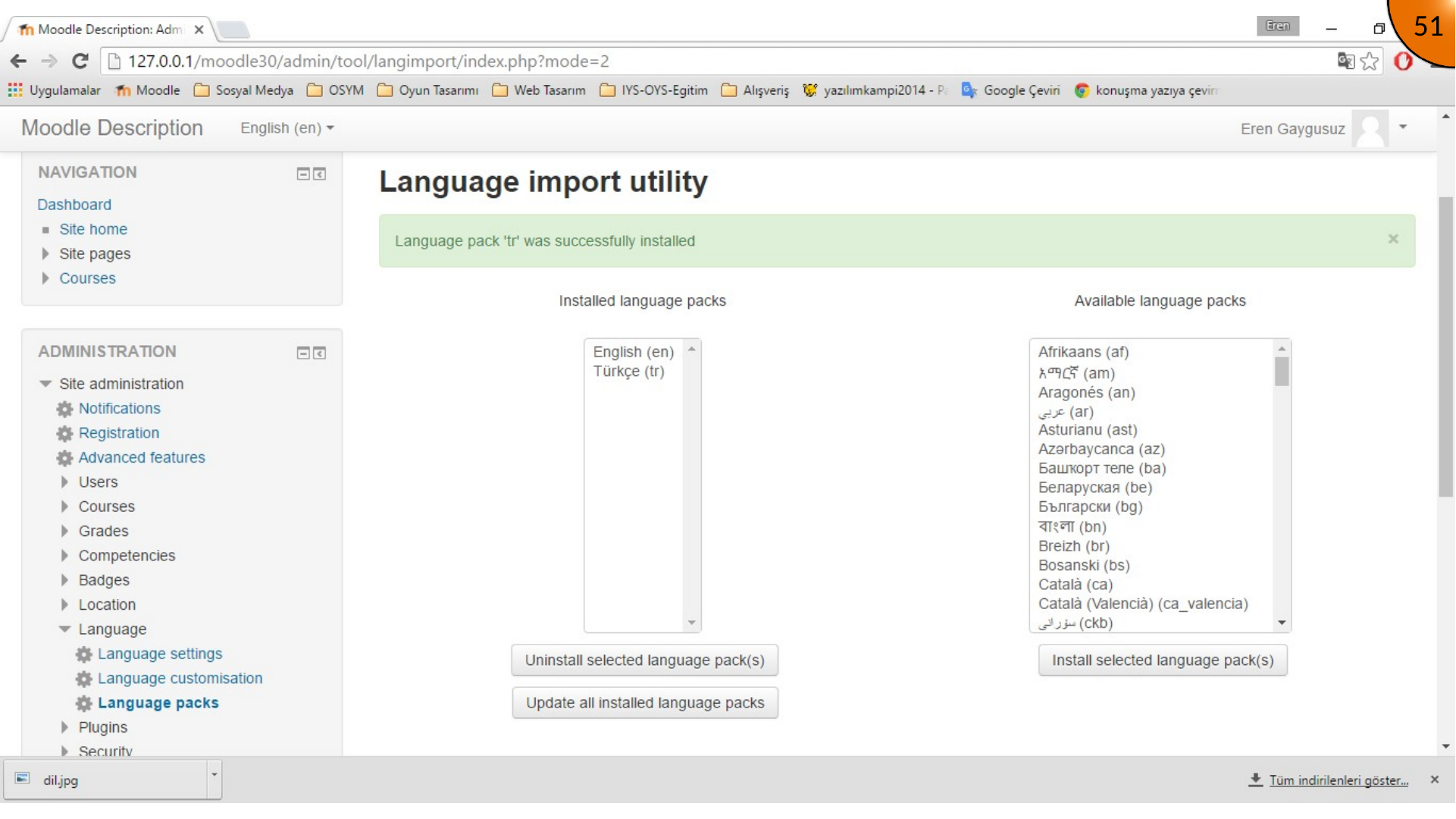Click the gear icon beside Advanced features
Viewport: 1456px width, 819px height.
click(x=65, y=459)
